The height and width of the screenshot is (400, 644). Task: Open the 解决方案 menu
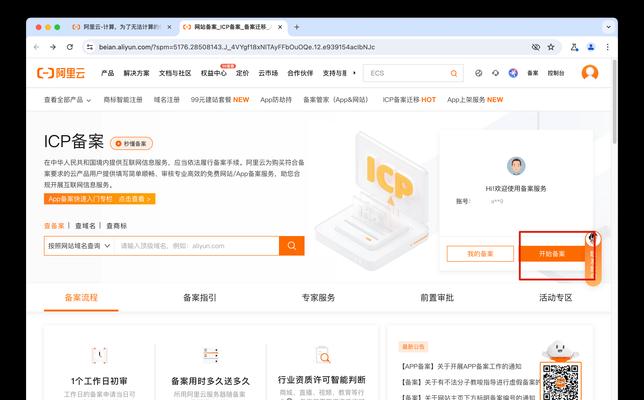(x=136, y=73)
